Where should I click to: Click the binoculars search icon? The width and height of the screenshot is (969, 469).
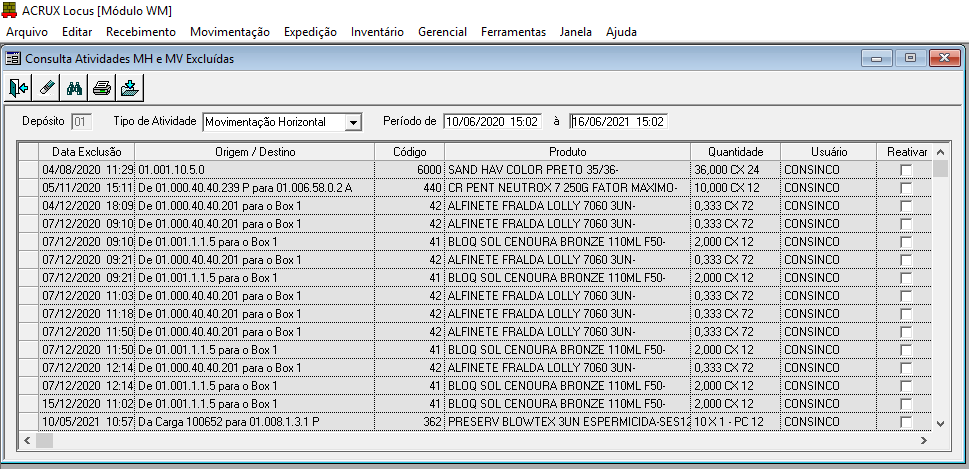[x=75, y=88]
